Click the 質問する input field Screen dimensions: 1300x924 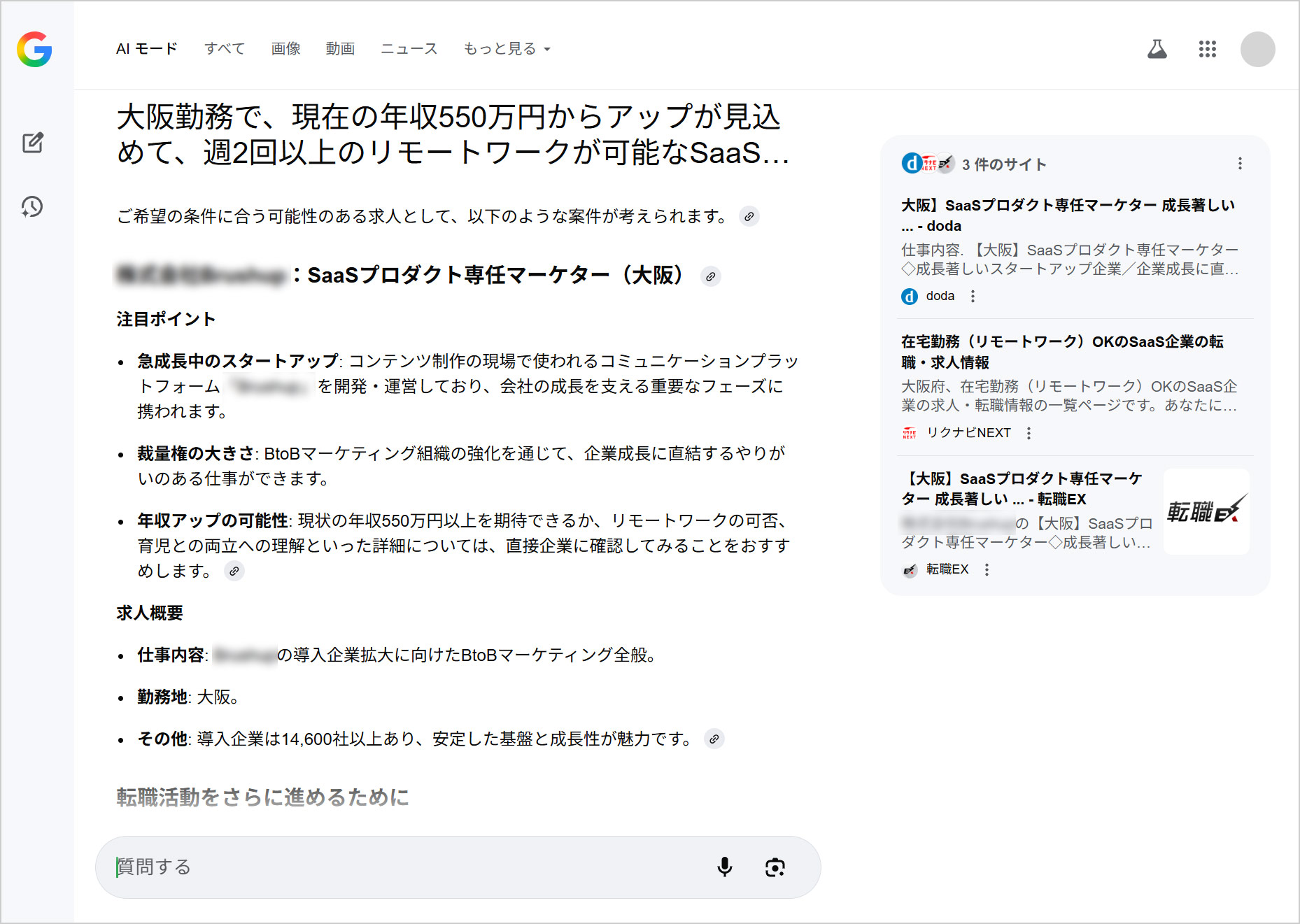click(350, 867)
